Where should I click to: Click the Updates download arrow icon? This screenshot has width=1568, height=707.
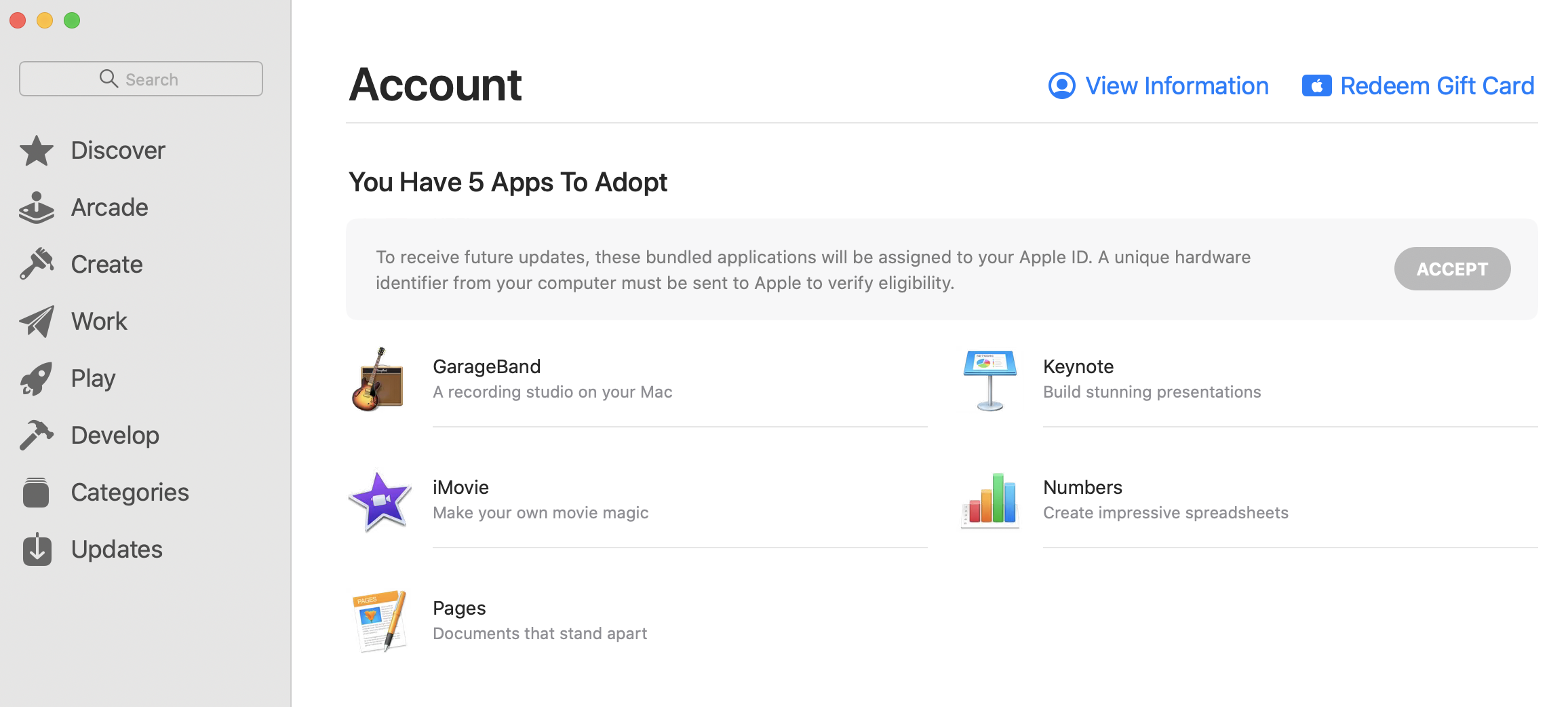pos(37,550)
